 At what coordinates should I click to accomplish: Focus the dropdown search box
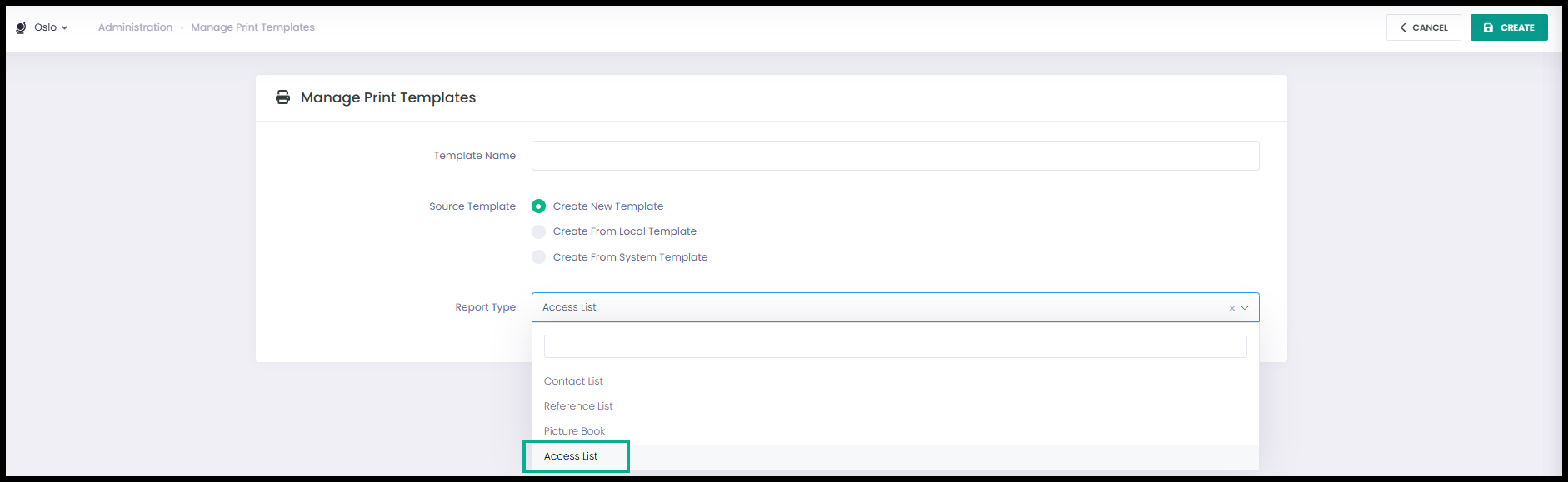tap(895, 346)
